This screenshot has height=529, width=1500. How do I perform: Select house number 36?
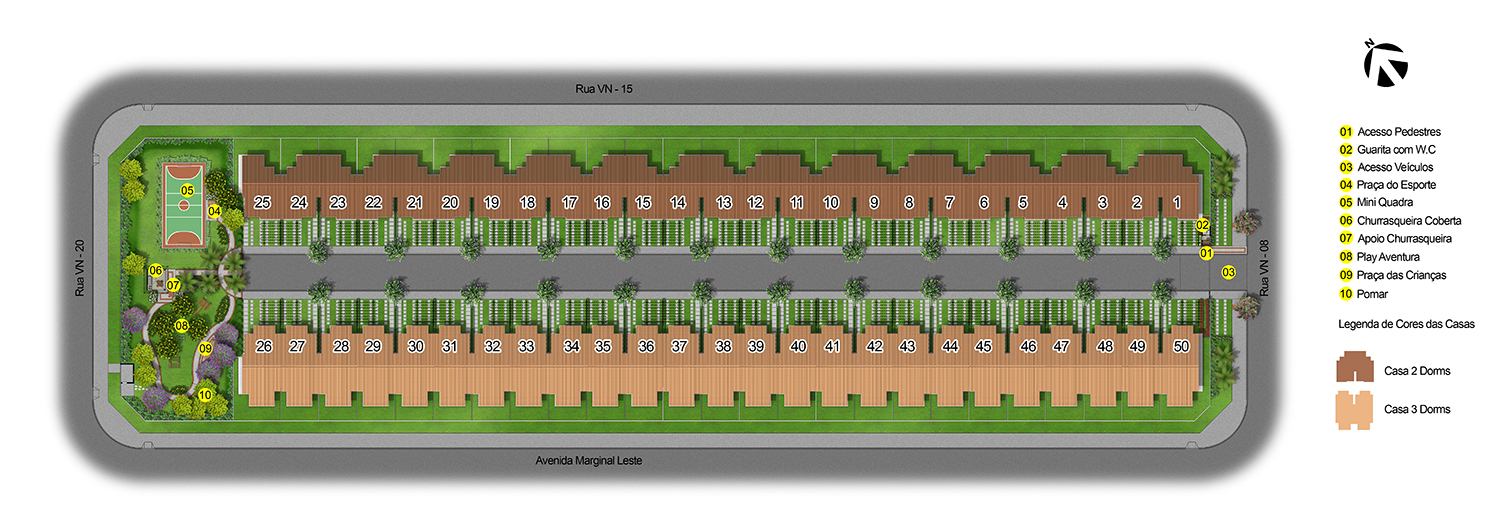point(646,347)
